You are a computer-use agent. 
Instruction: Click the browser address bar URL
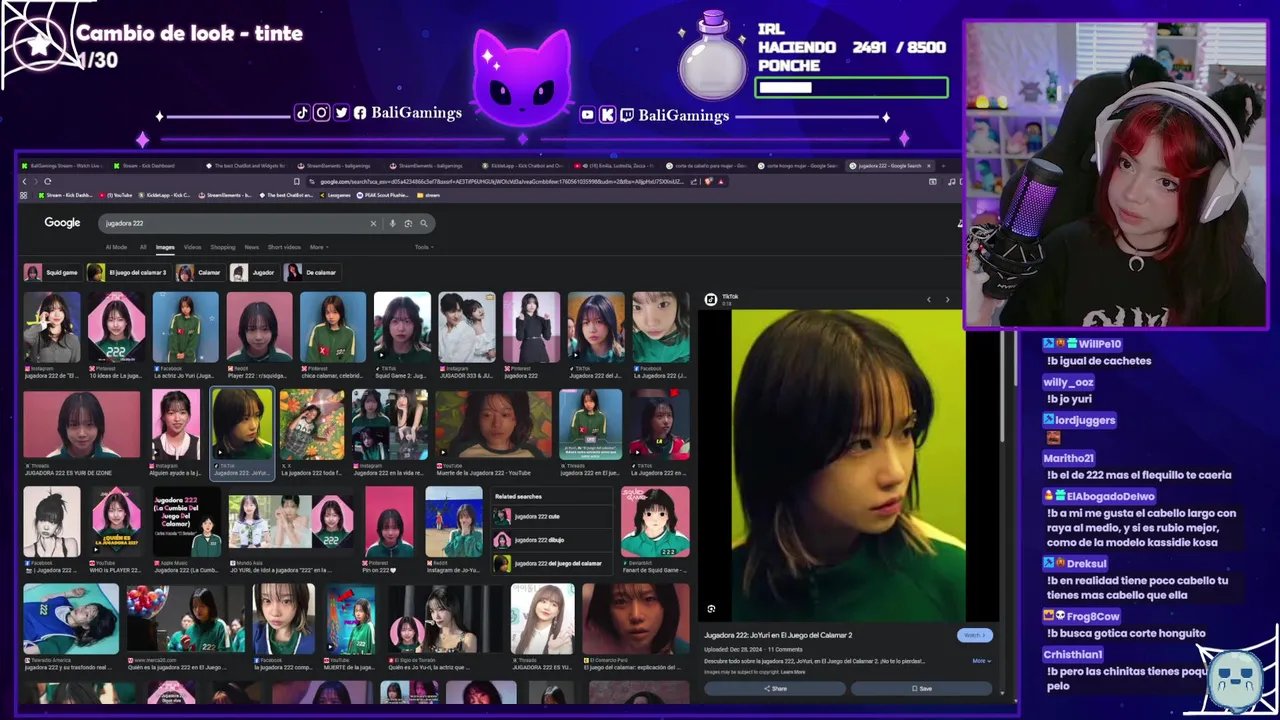500,181
